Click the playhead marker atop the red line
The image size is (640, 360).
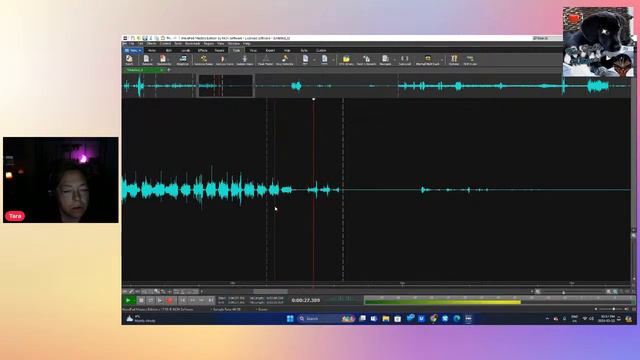[x=313, y=99]
